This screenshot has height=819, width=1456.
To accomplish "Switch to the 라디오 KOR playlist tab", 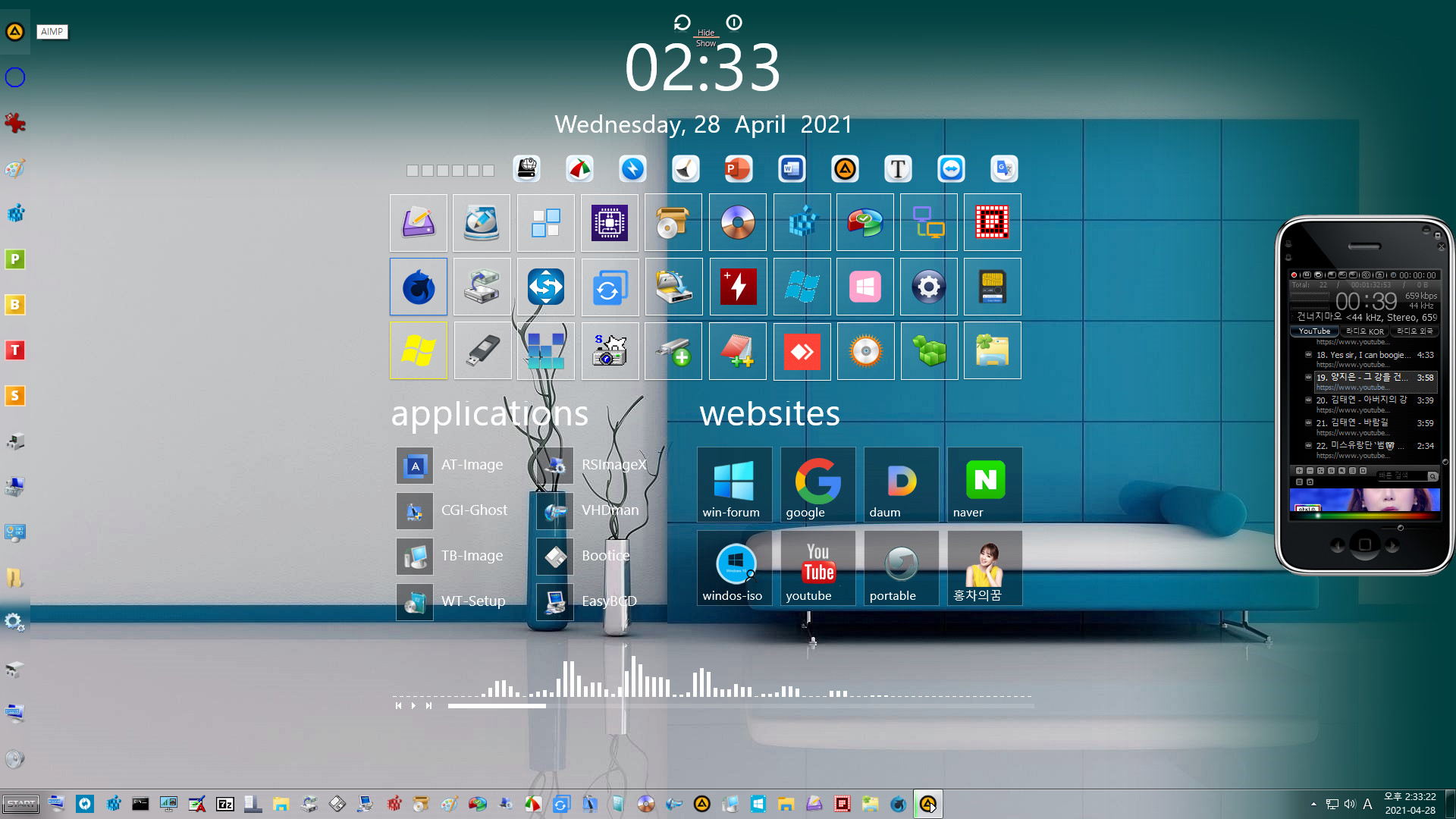I will point(1365,331).
